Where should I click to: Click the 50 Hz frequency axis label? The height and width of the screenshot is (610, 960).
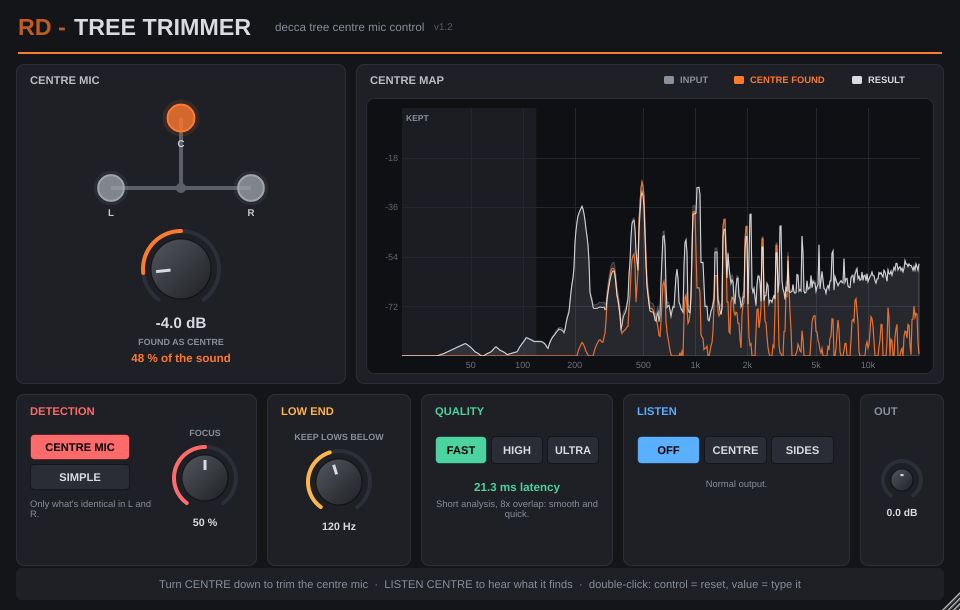[470, 365]
